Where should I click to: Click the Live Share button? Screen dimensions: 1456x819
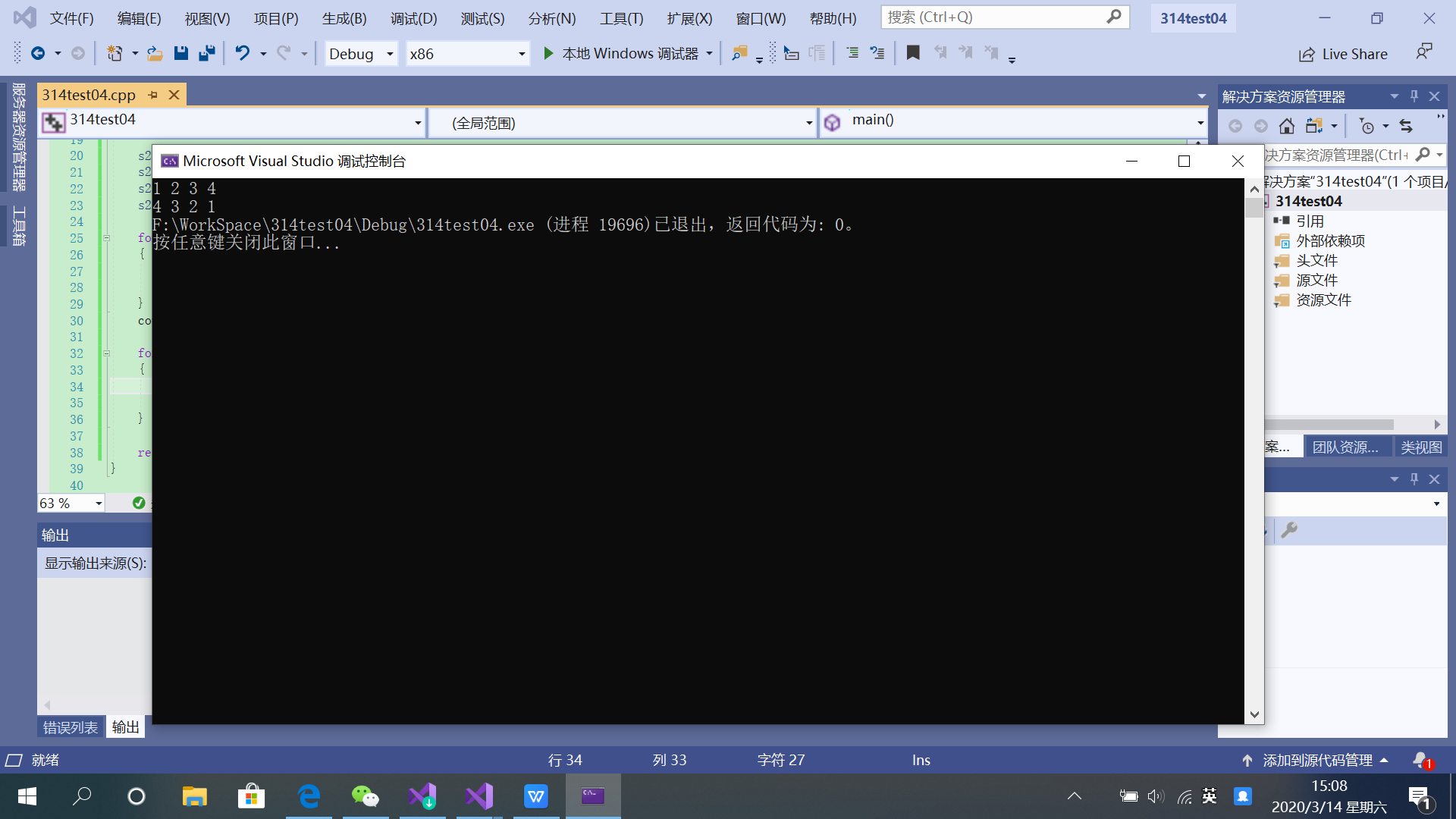[x=1343, y=54]
